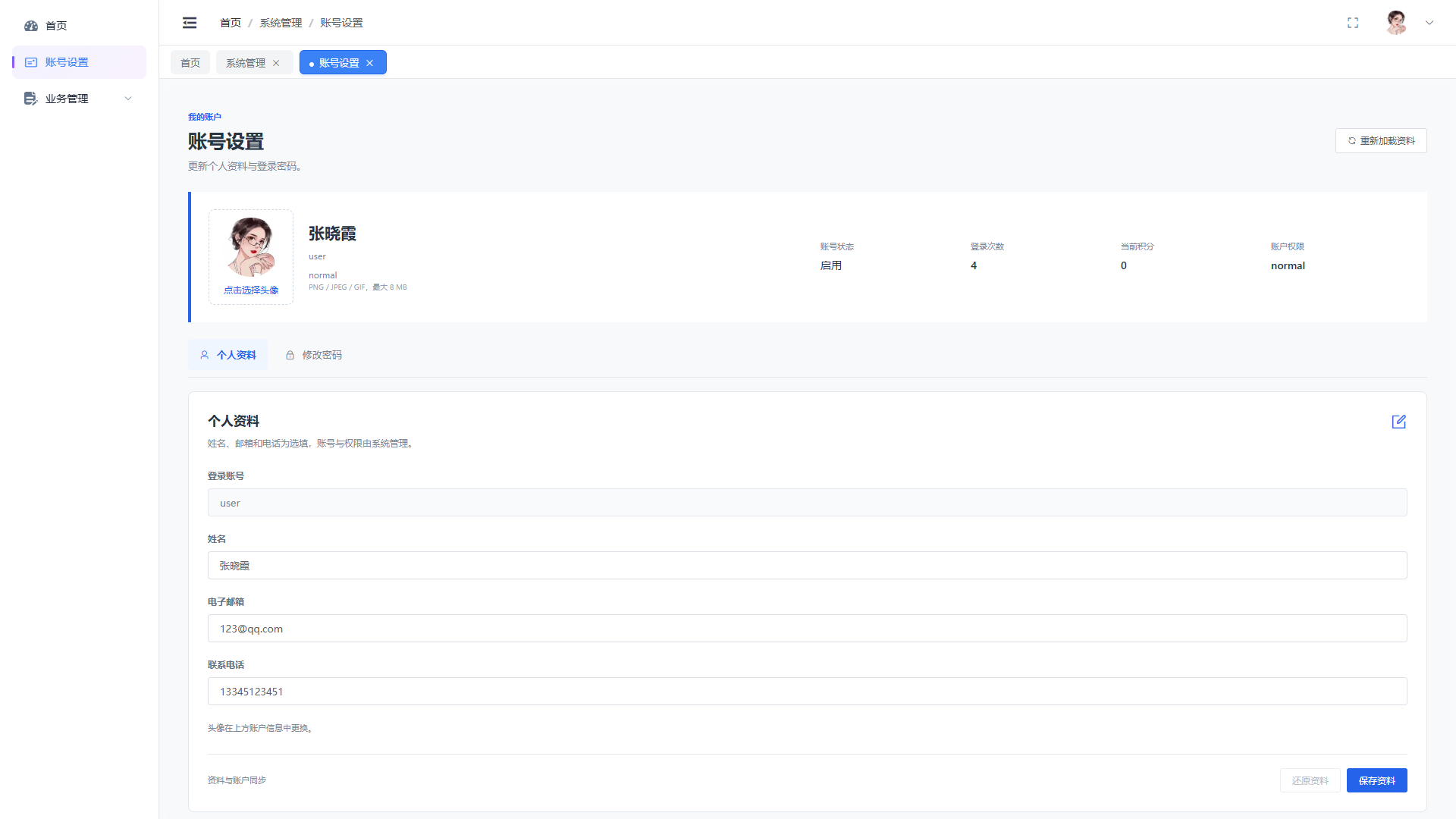1456x819 pixels.
Task: Click the 还原资料 button
Action: click(1310, 780)
